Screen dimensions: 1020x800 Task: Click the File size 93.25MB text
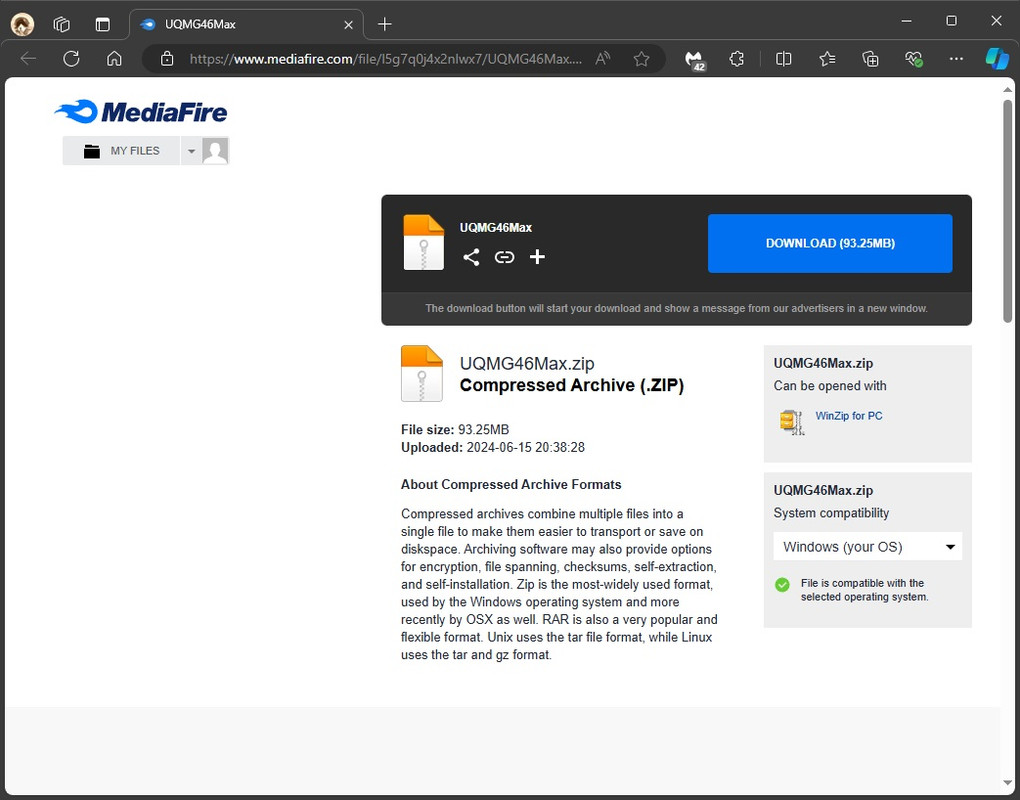click(455, 430)
